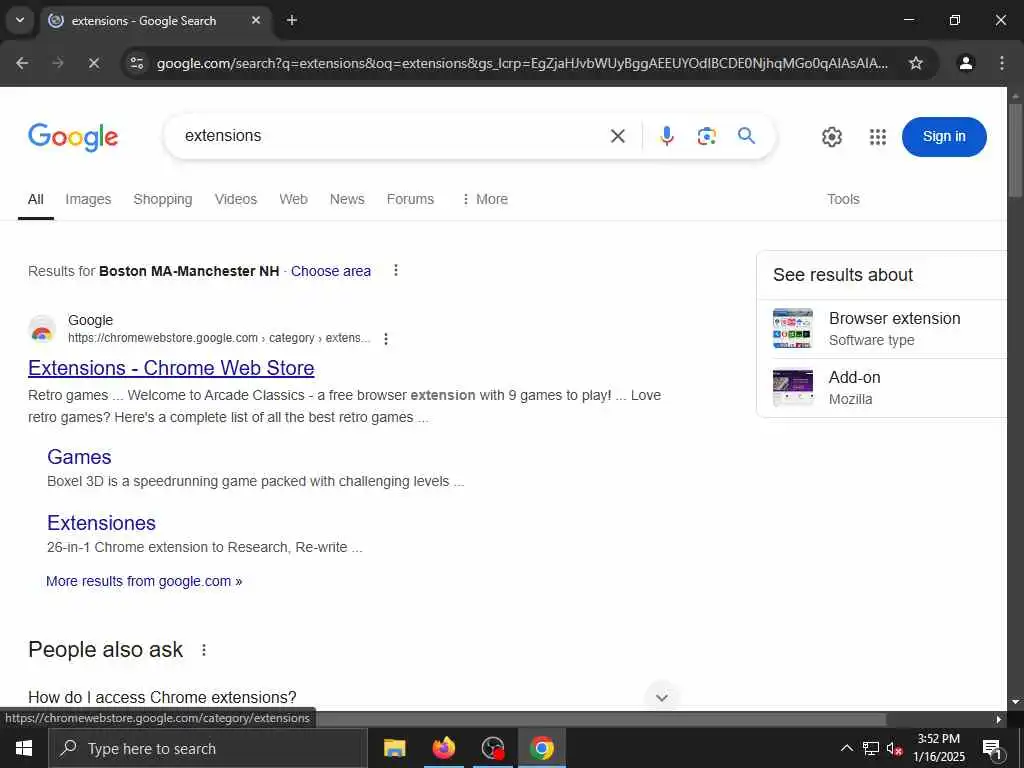Open the Chrome three-dot menu
Screen dimensions: 1024x768
point(1002,63)
